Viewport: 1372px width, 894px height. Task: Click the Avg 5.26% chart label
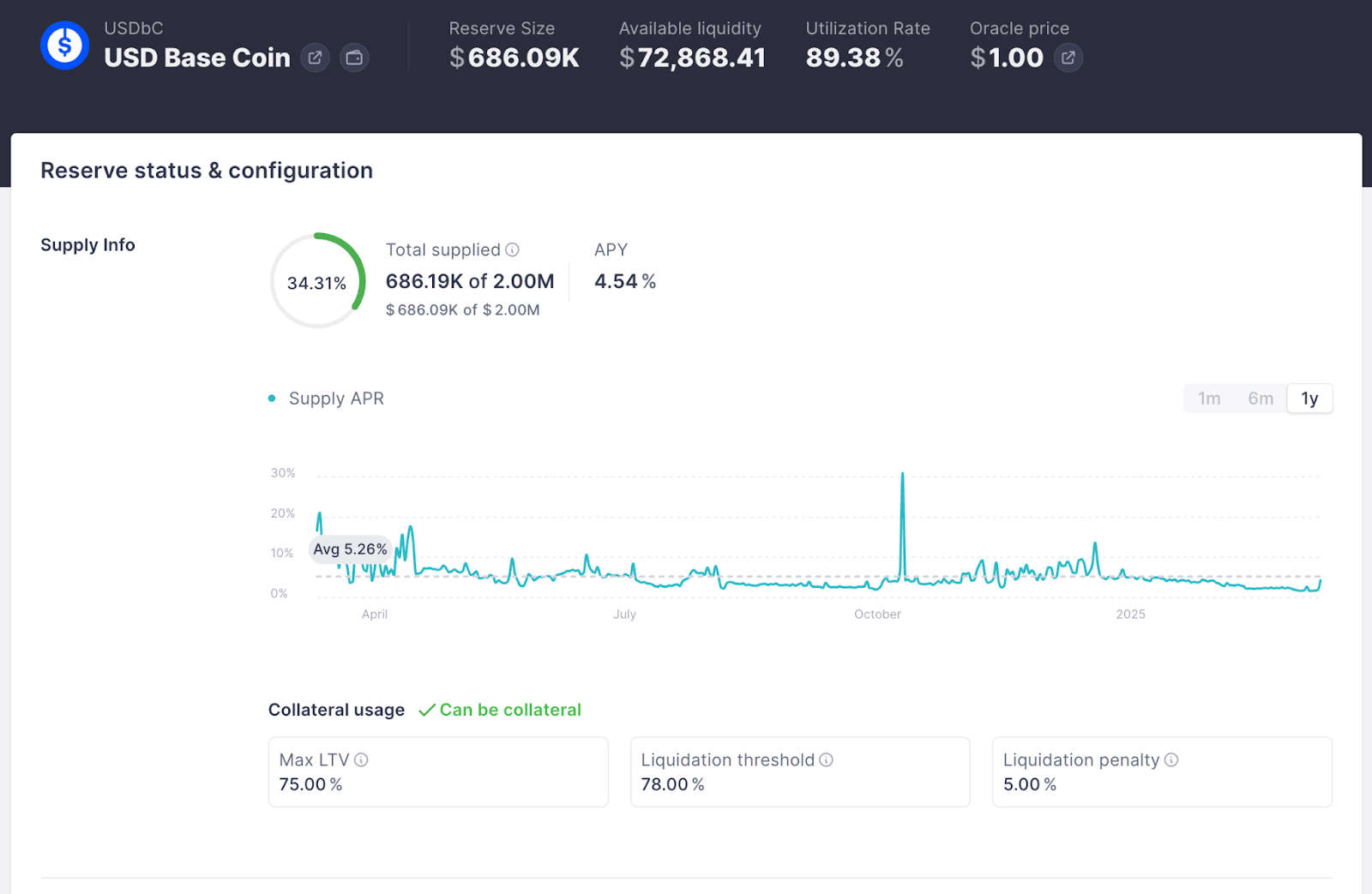(x=350, y=549)
